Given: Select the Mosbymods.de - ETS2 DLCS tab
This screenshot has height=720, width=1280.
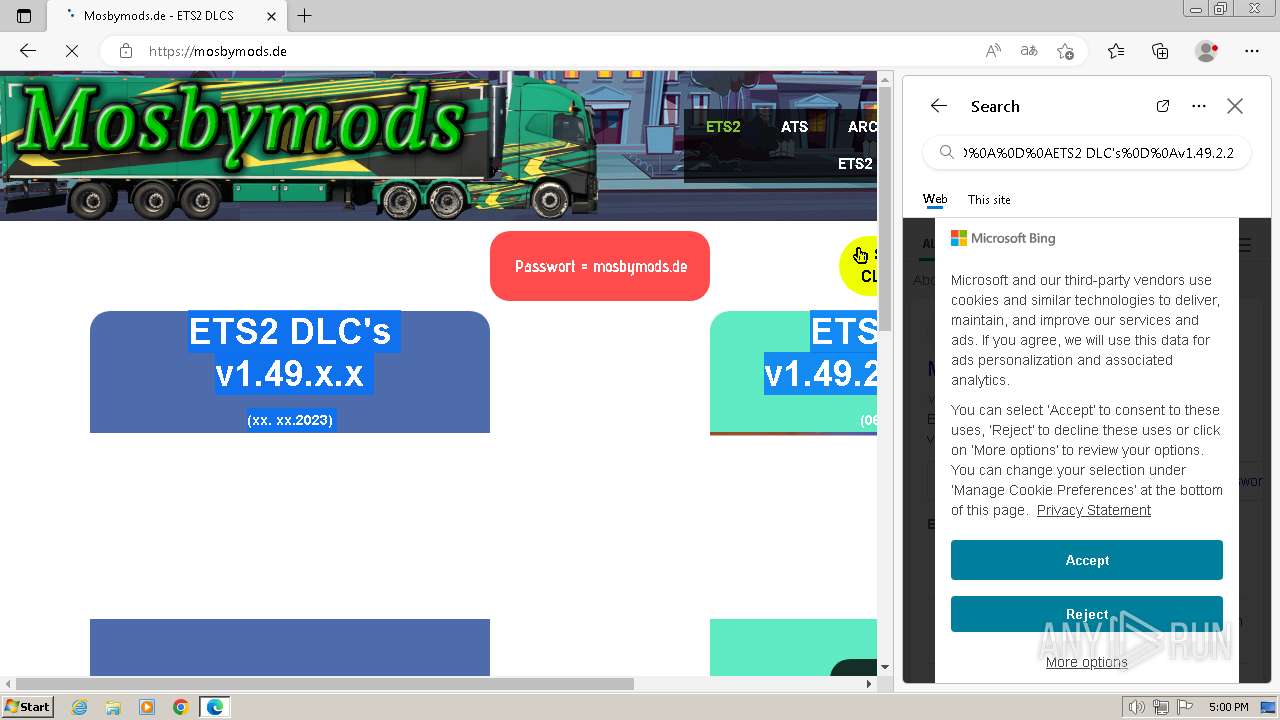Looking at the screenshot, I should coord(165,16).
